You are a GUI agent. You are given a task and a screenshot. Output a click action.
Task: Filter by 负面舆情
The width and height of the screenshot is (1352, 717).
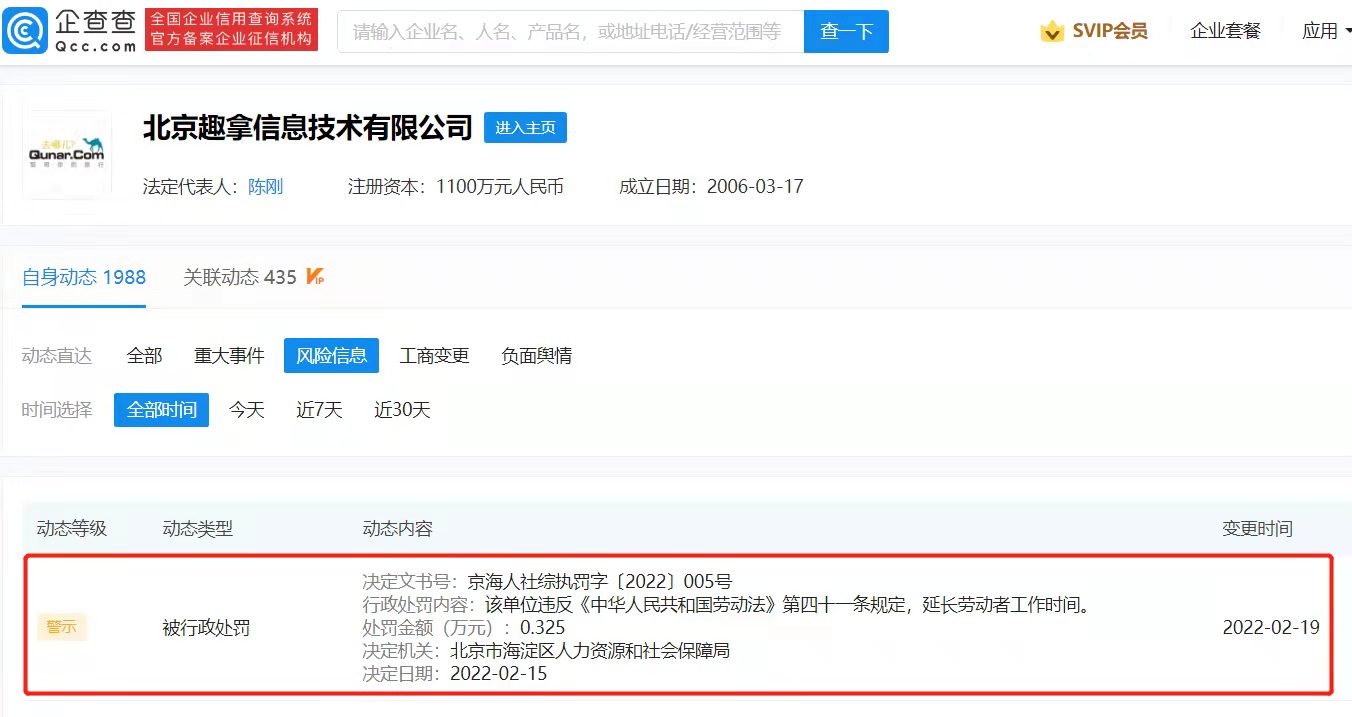click(536, 356)
